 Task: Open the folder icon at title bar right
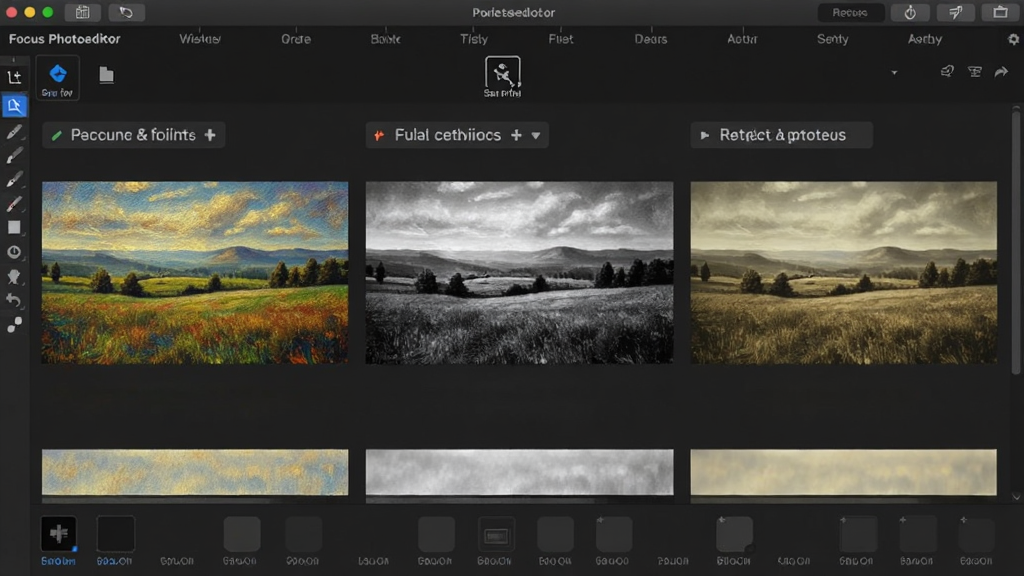[x=1000, y=12]
